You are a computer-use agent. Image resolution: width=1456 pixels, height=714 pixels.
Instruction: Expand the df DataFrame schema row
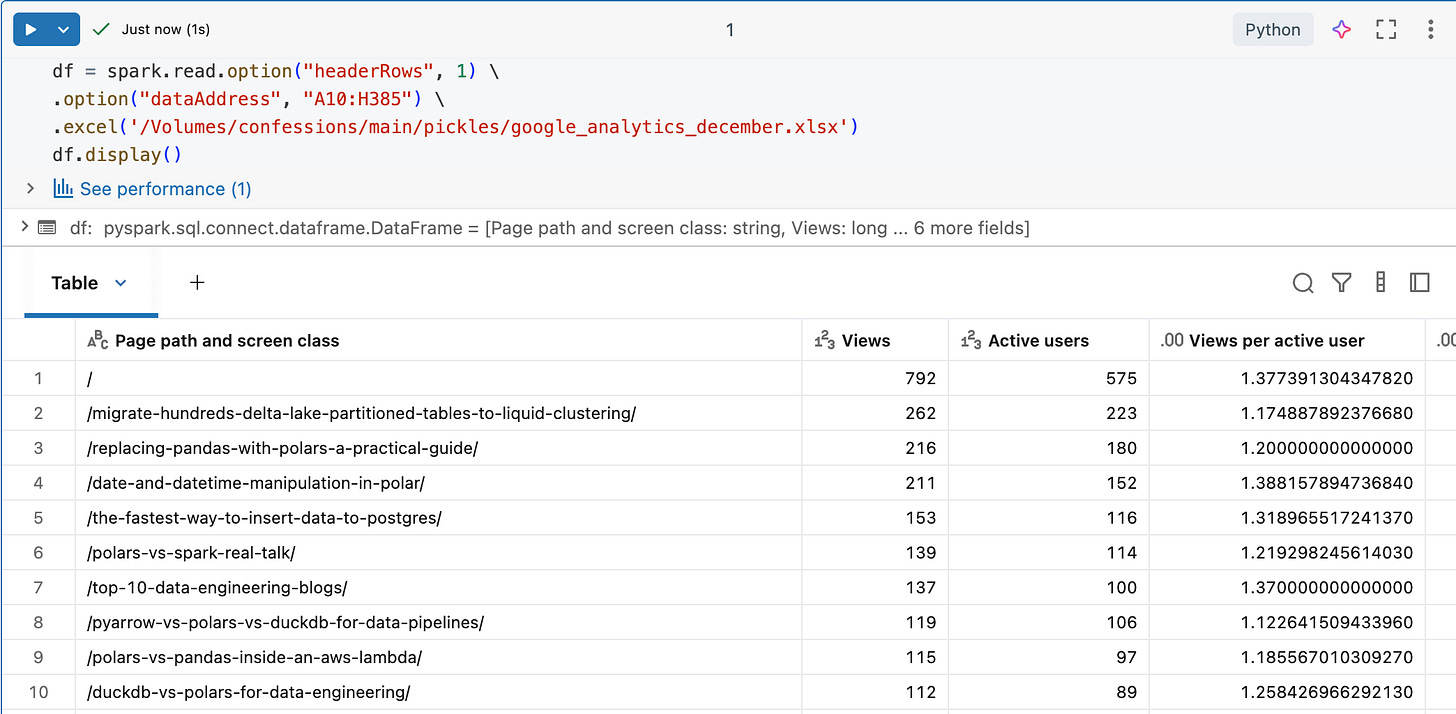click(x=24, y=227)
